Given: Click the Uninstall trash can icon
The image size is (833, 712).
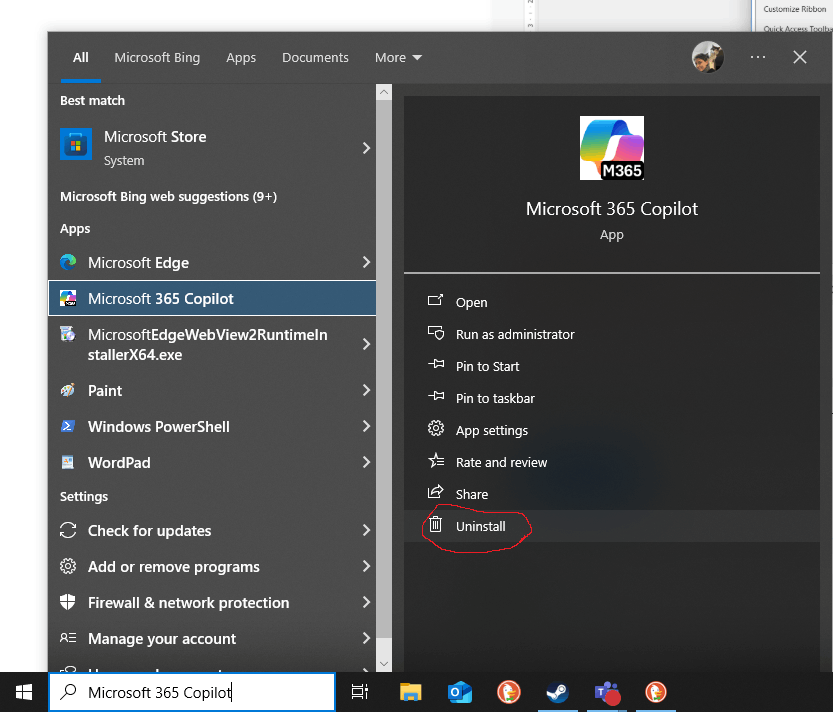Looking at the screenshot, I should point(436,525).
